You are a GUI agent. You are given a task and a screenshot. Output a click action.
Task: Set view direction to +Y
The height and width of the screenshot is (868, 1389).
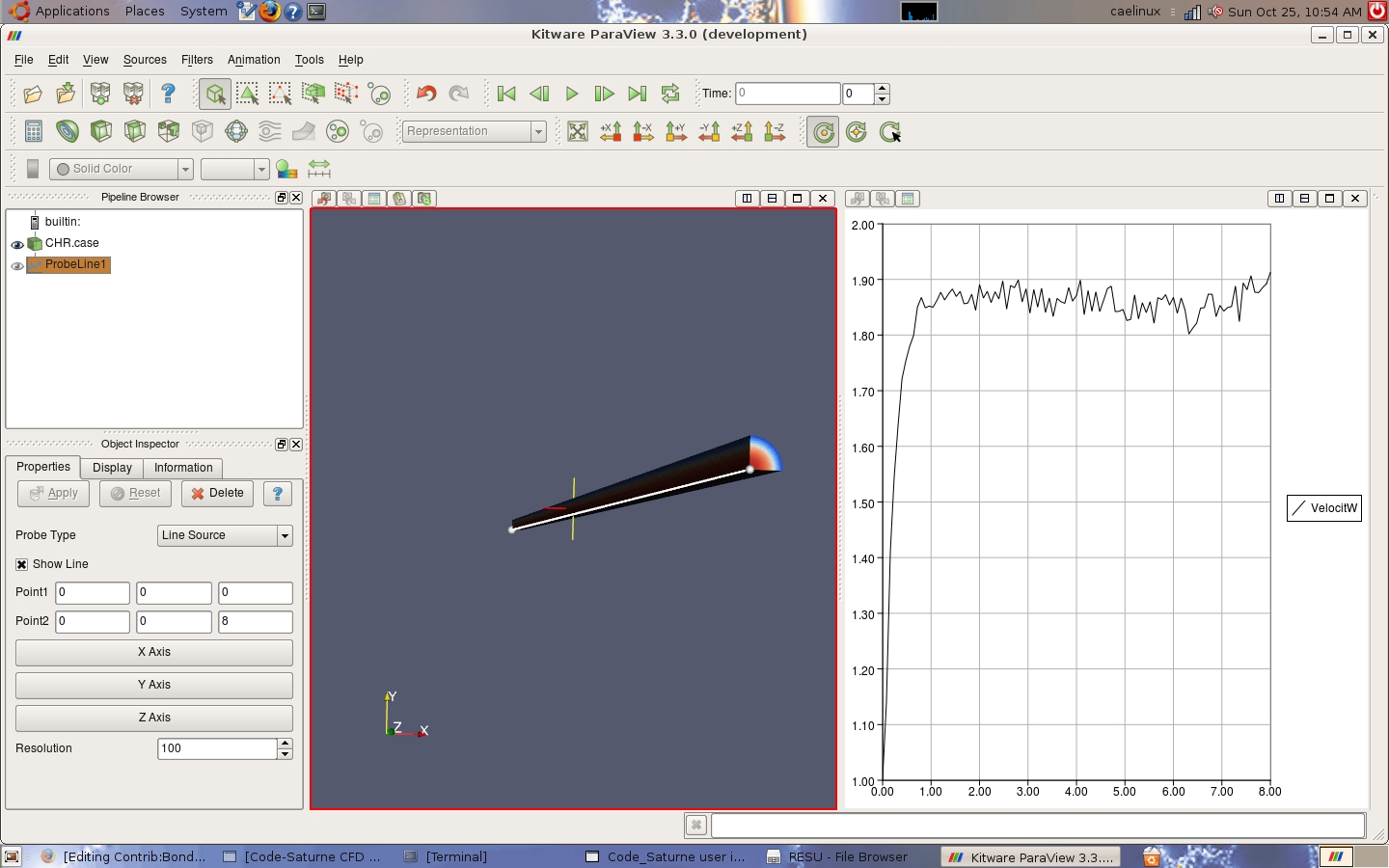[x=676, y=132]
